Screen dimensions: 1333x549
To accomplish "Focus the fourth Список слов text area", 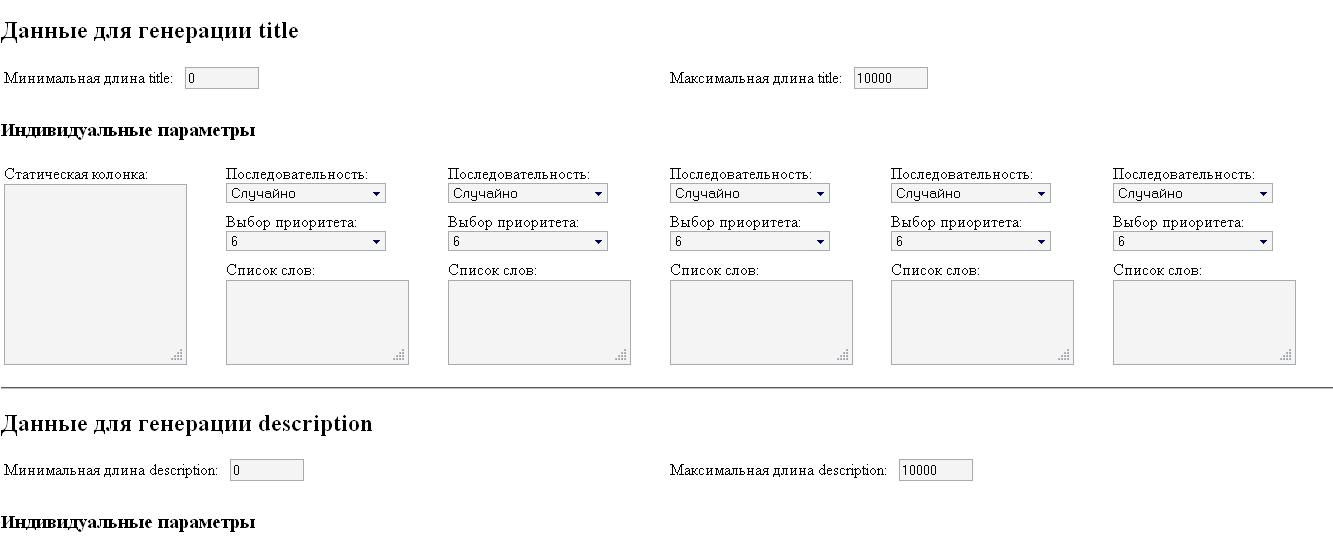I will (x=982, y=322).
